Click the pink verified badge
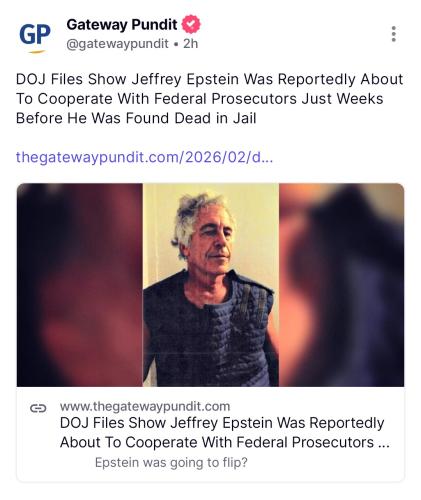This screenshot has height=500, width=421. tap(191, 24)
